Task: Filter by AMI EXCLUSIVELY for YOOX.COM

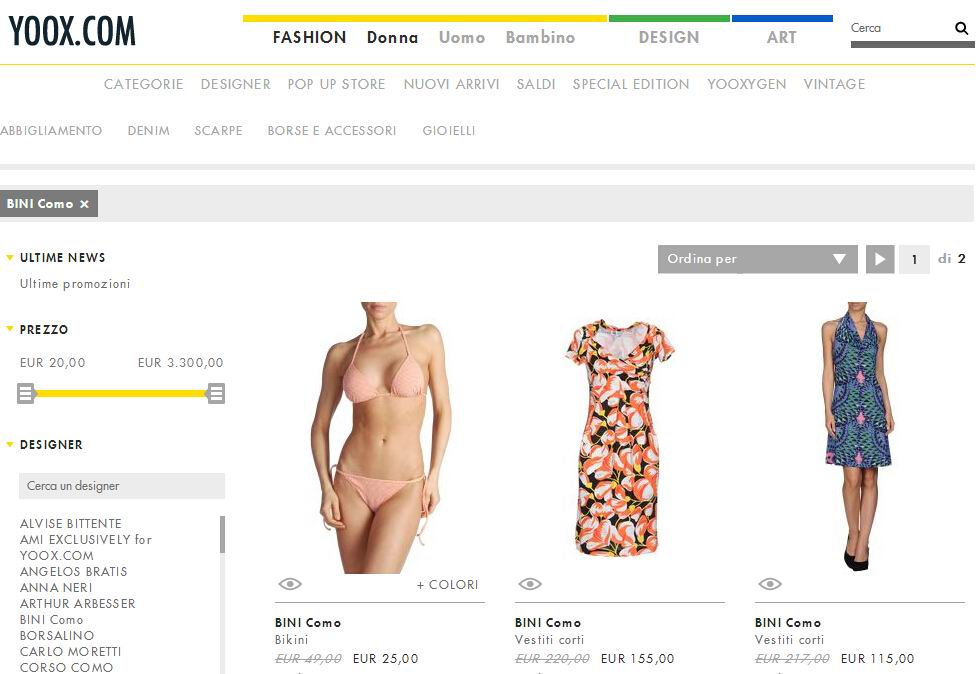Action: coord(86,548)
